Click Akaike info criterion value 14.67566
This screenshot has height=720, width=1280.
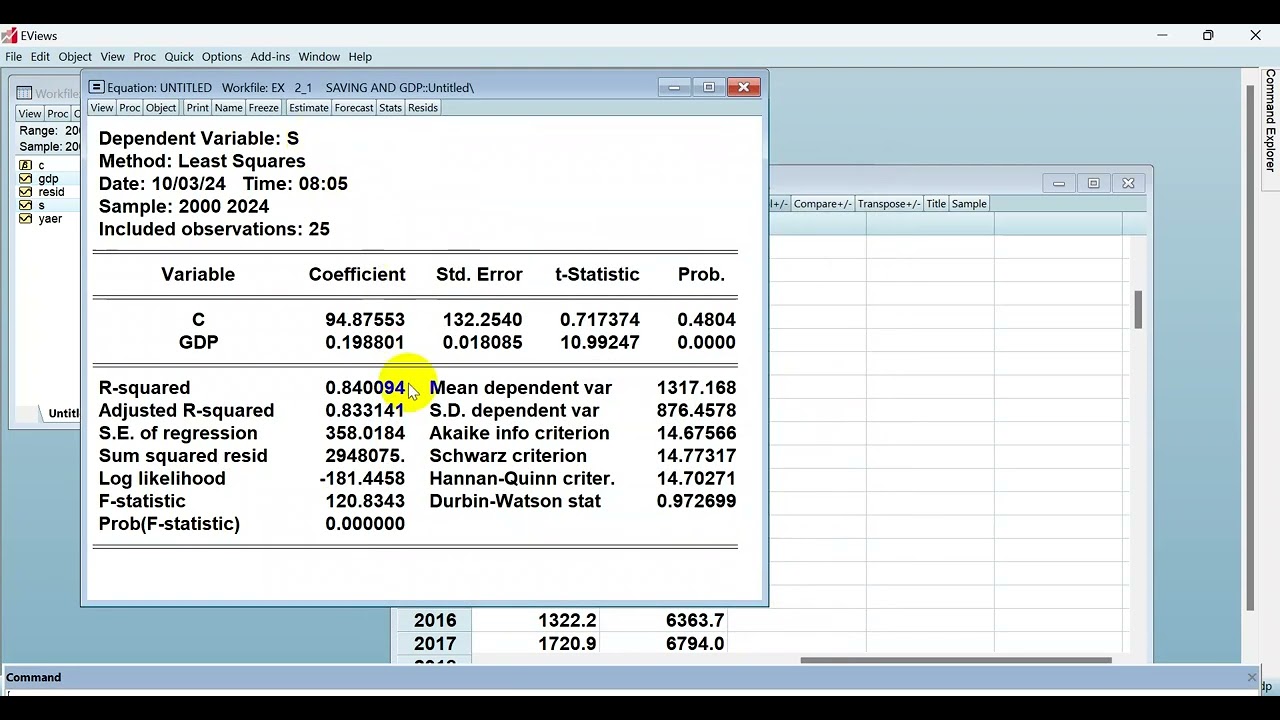pyautogui.click(x=696, y=433)
